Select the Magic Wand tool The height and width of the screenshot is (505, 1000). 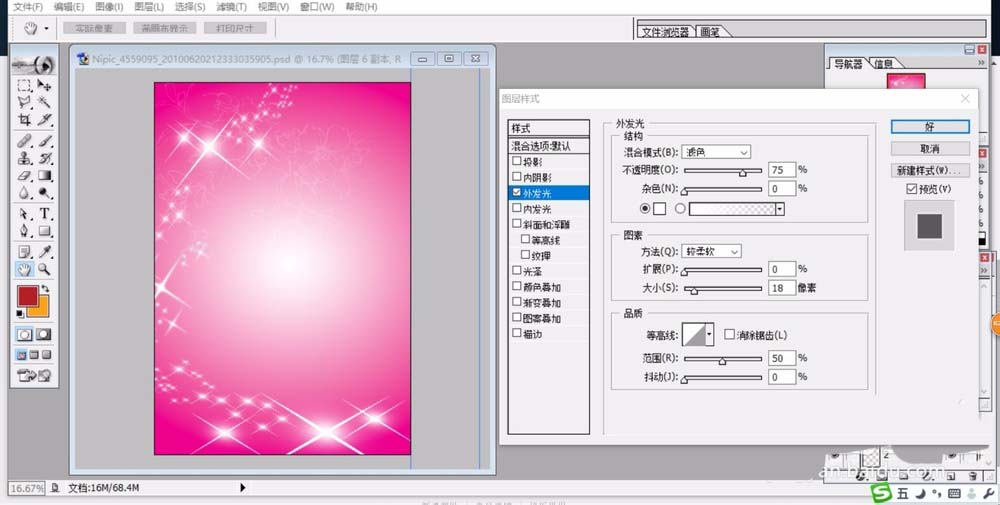click(x=44, y=102)
